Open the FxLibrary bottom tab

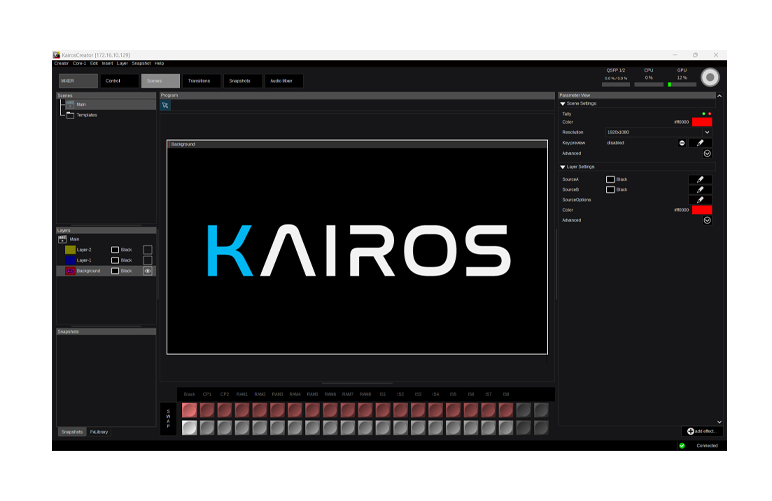(x=99, y=432)
